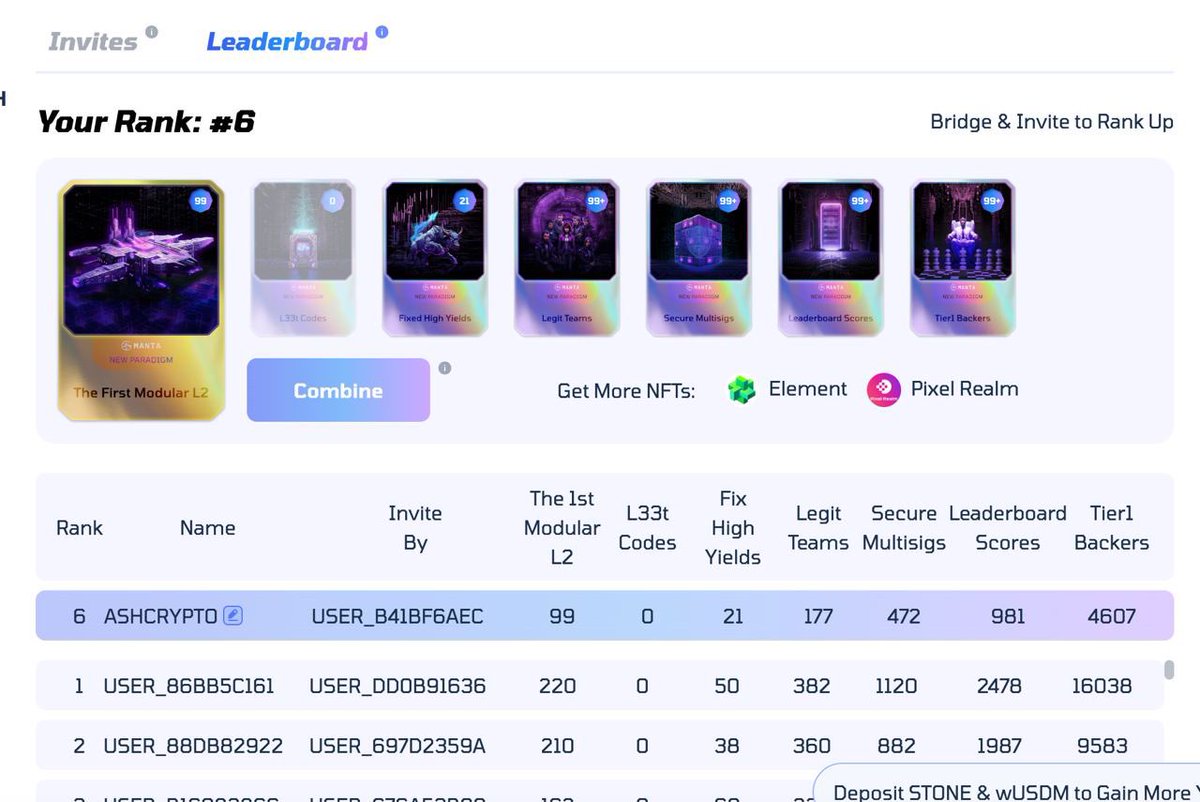The height and width of the screenshot is (802, 1200).
Task: Click the ASHCRYPTO name in row 6
Action: click(160, 616)
